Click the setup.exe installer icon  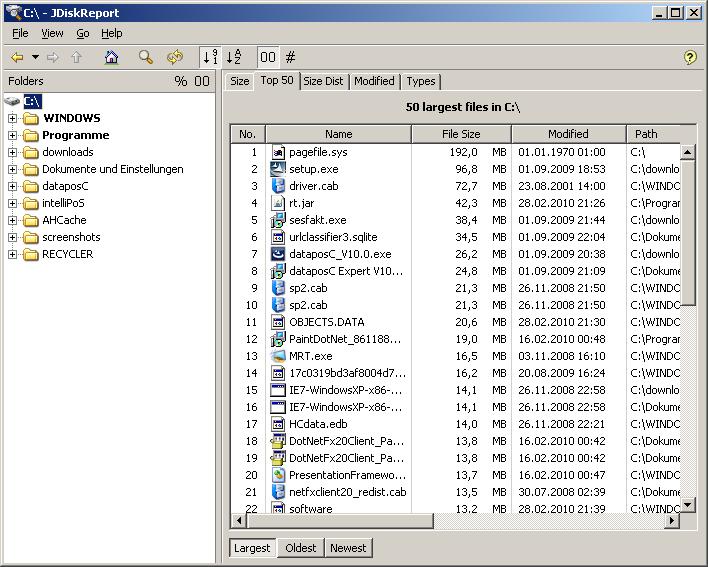pyautogui.click(x=278, y=169)
